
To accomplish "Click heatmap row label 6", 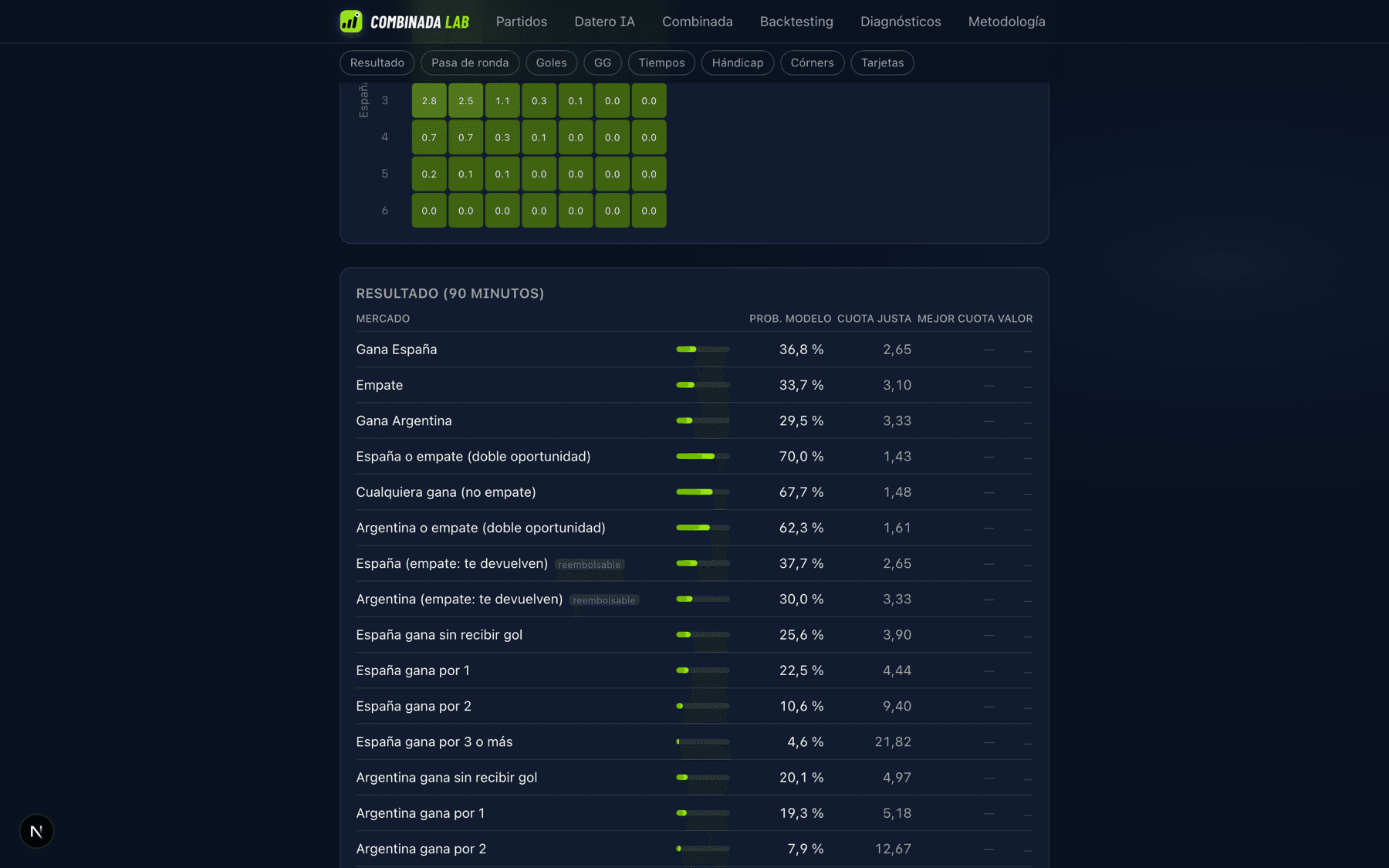I will coord(385,211).
